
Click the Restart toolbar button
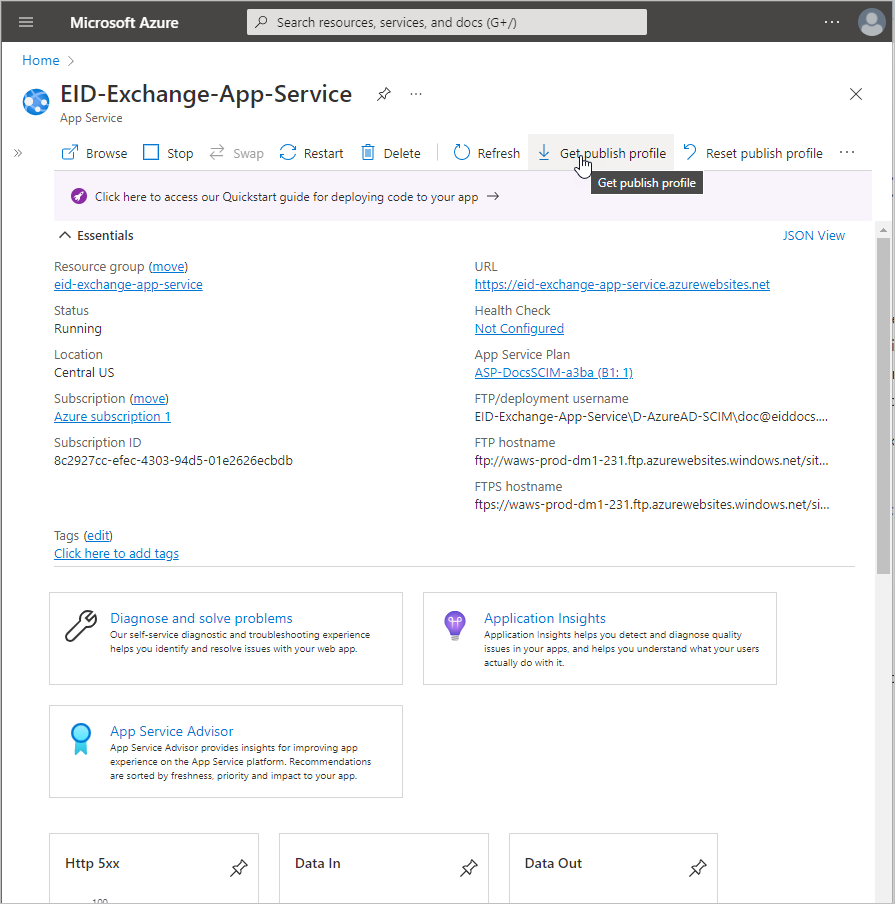[x=312, y=153]
